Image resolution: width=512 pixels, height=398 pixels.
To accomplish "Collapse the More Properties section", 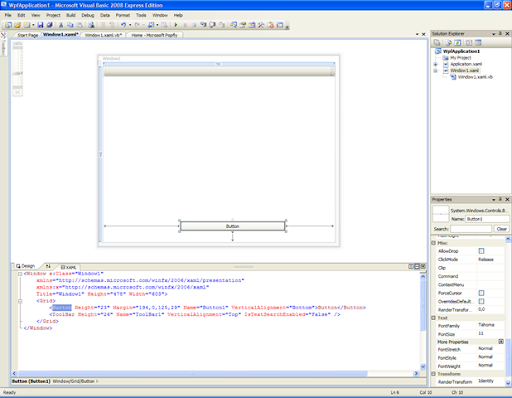I will [x=501, y=342].
